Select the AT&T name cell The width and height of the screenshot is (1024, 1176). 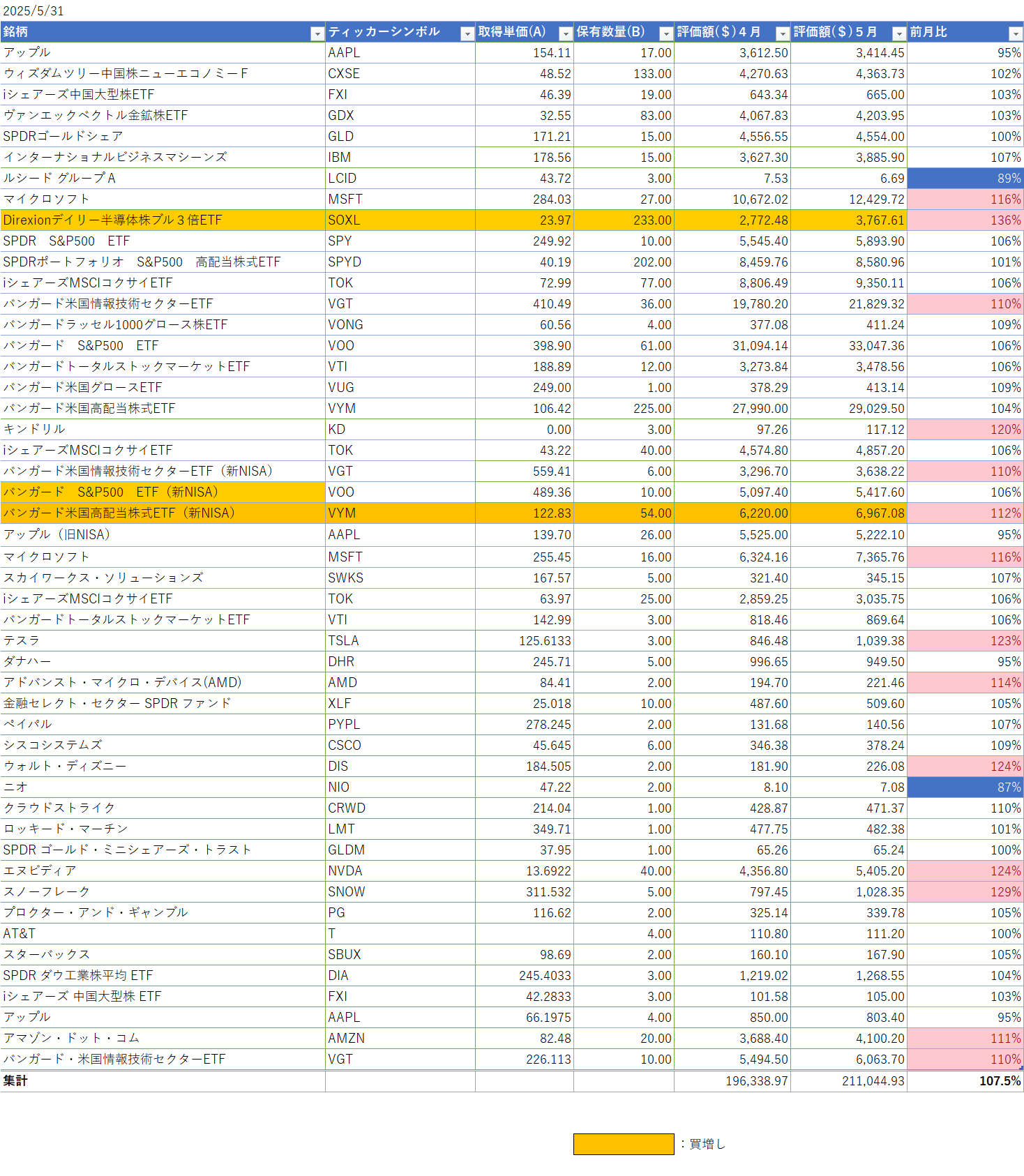click(x=163, y=933)
